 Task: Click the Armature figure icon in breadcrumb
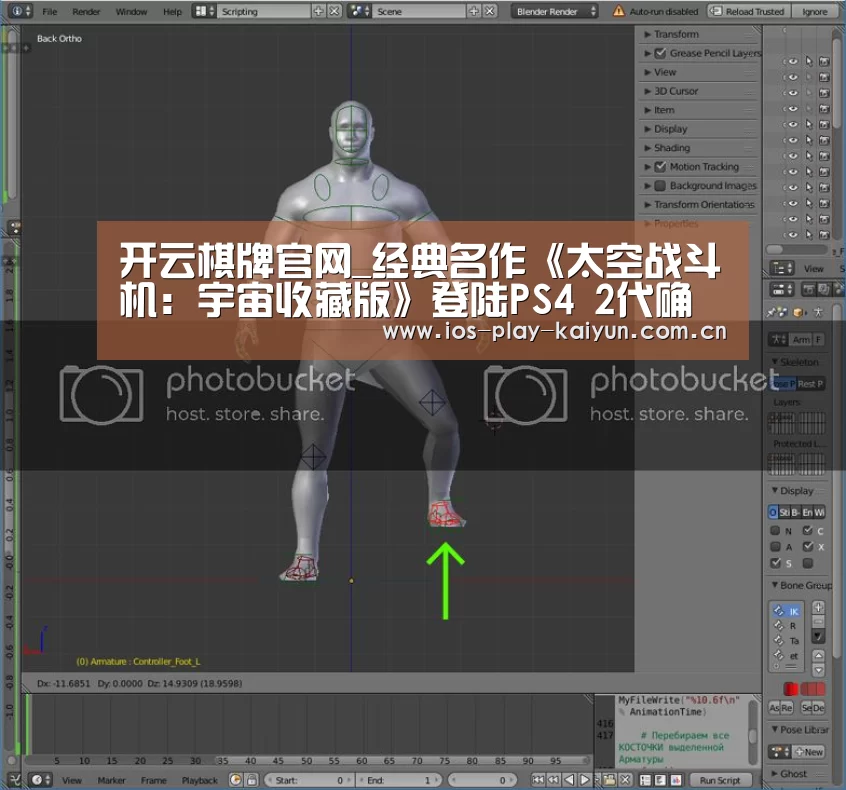pyautogui.click(x=818, y=312)
